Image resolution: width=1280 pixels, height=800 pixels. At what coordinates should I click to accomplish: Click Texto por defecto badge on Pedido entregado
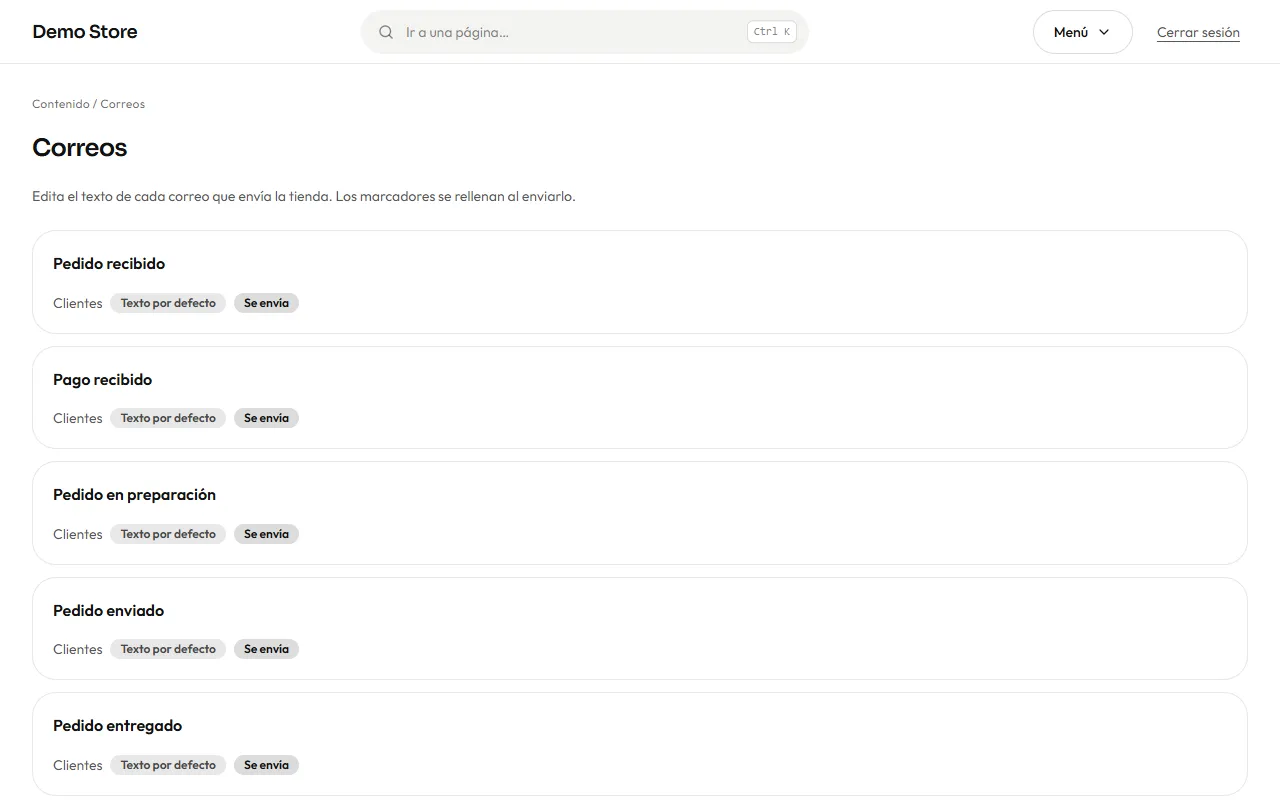tap(168, 765)
